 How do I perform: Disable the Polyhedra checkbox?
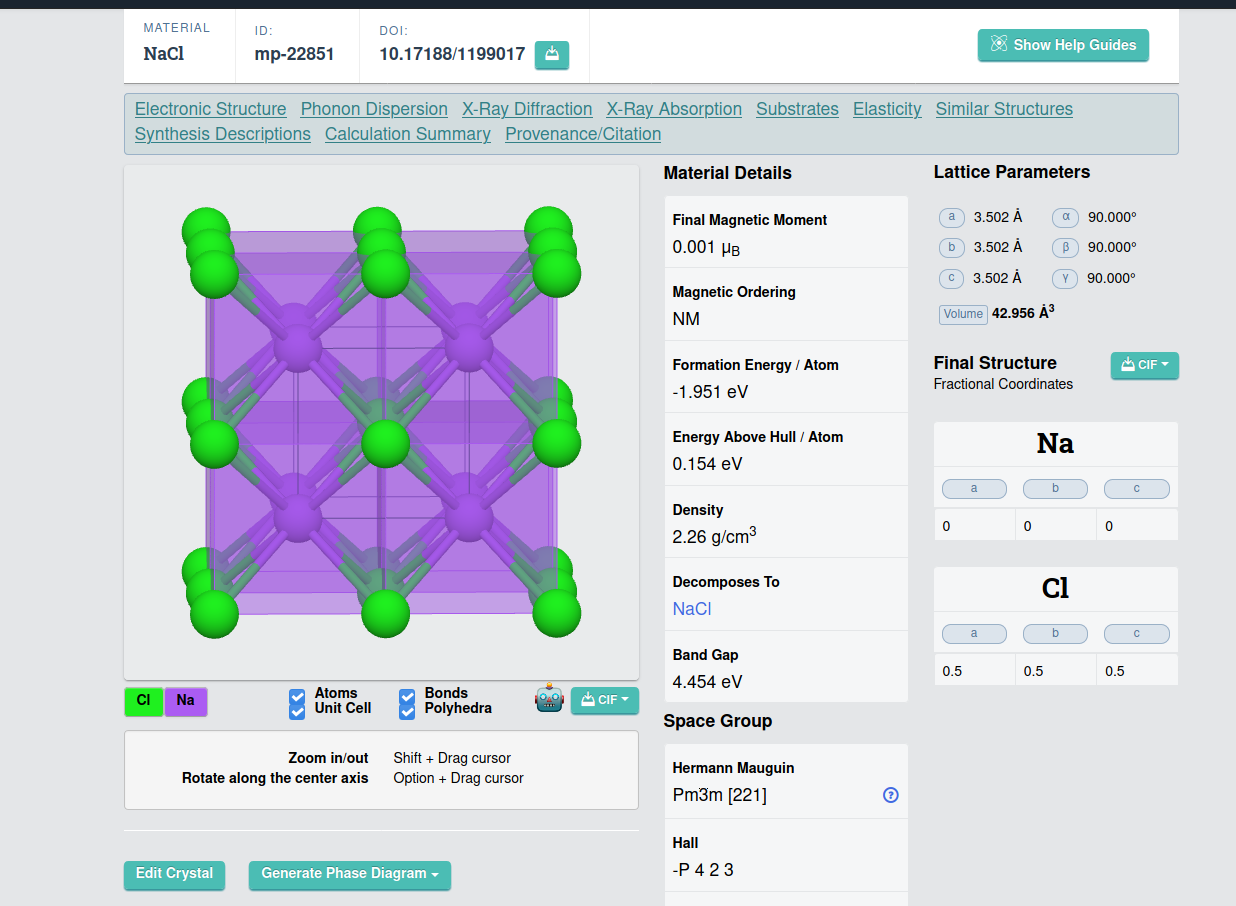click(407, 710)
